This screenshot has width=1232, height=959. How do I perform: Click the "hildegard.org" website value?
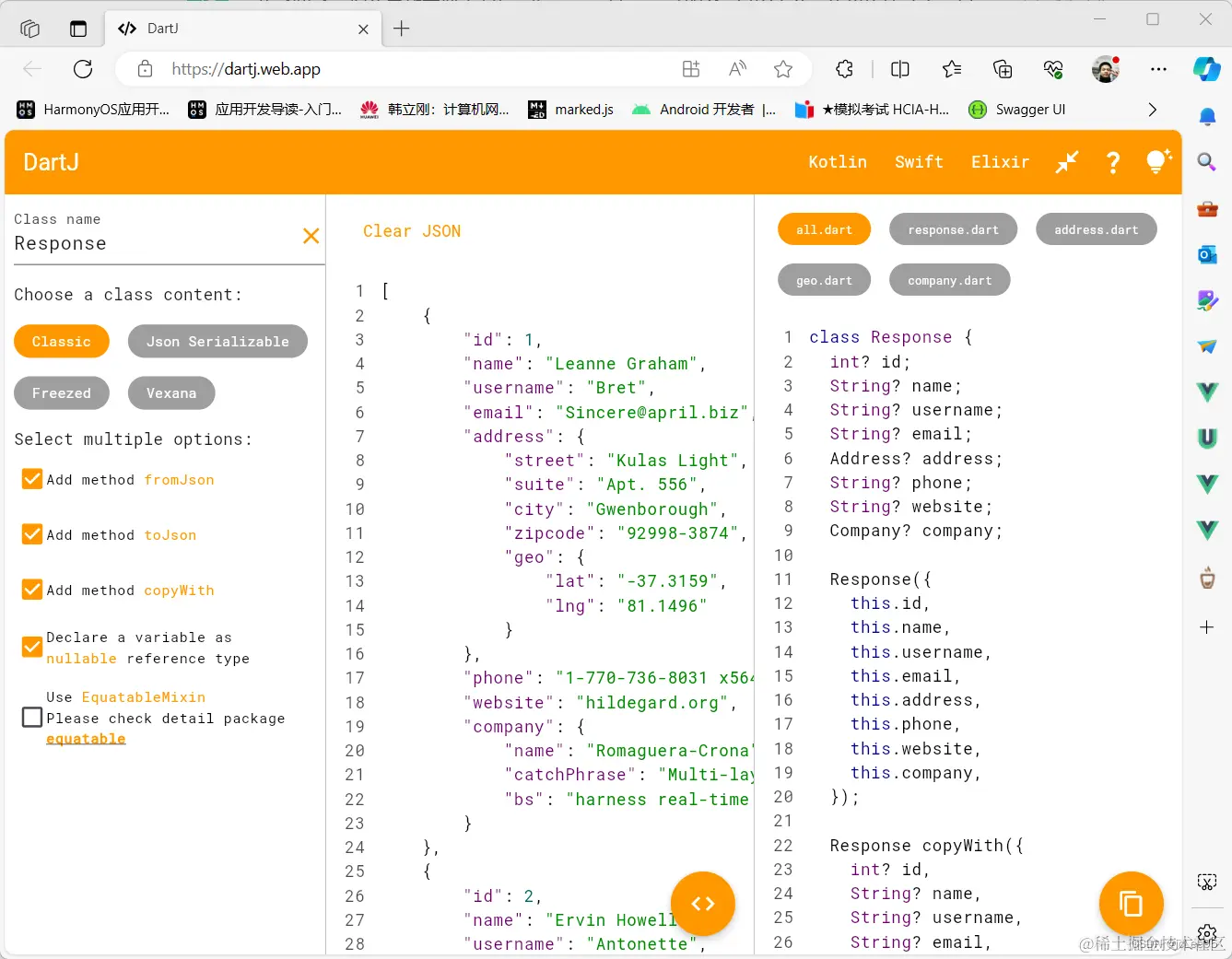click(x=651, y=703)
